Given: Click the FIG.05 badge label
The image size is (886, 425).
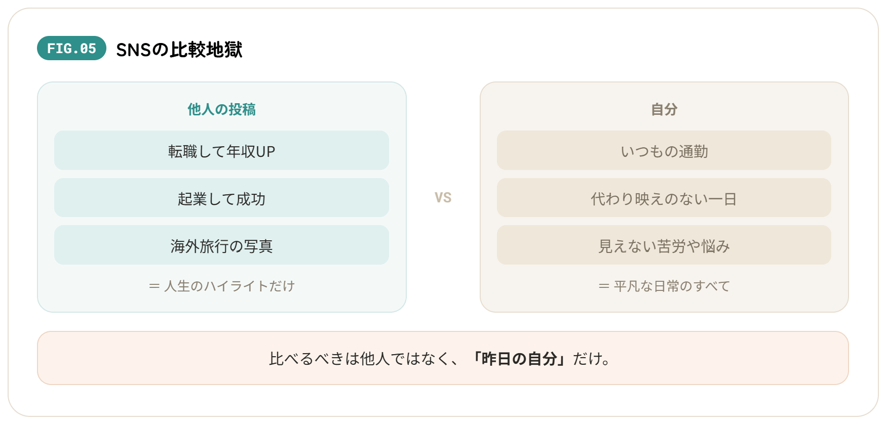Looking at the screenshot, I should coord(72,49).
